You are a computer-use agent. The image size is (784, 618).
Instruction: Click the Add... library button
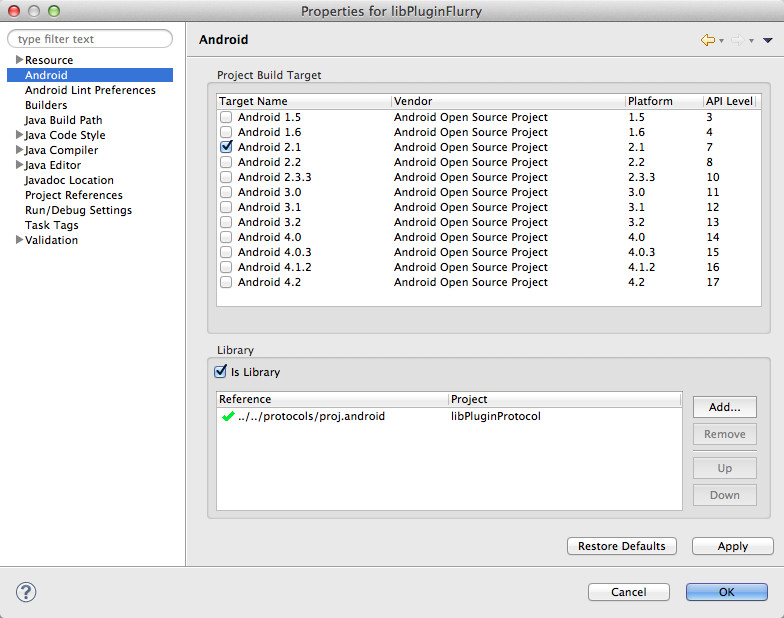(724, 407)
